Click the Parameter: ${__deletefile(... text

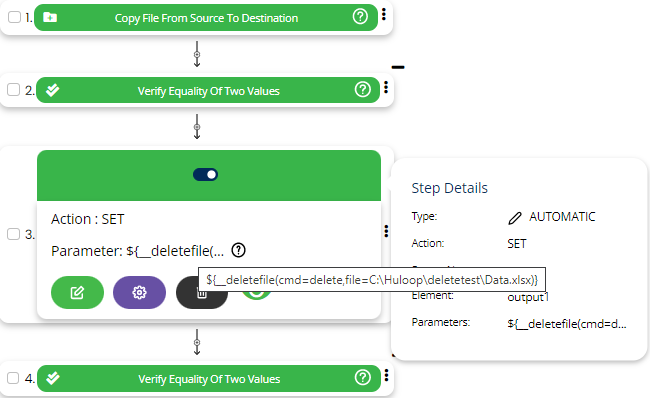(x=138, y=251)
